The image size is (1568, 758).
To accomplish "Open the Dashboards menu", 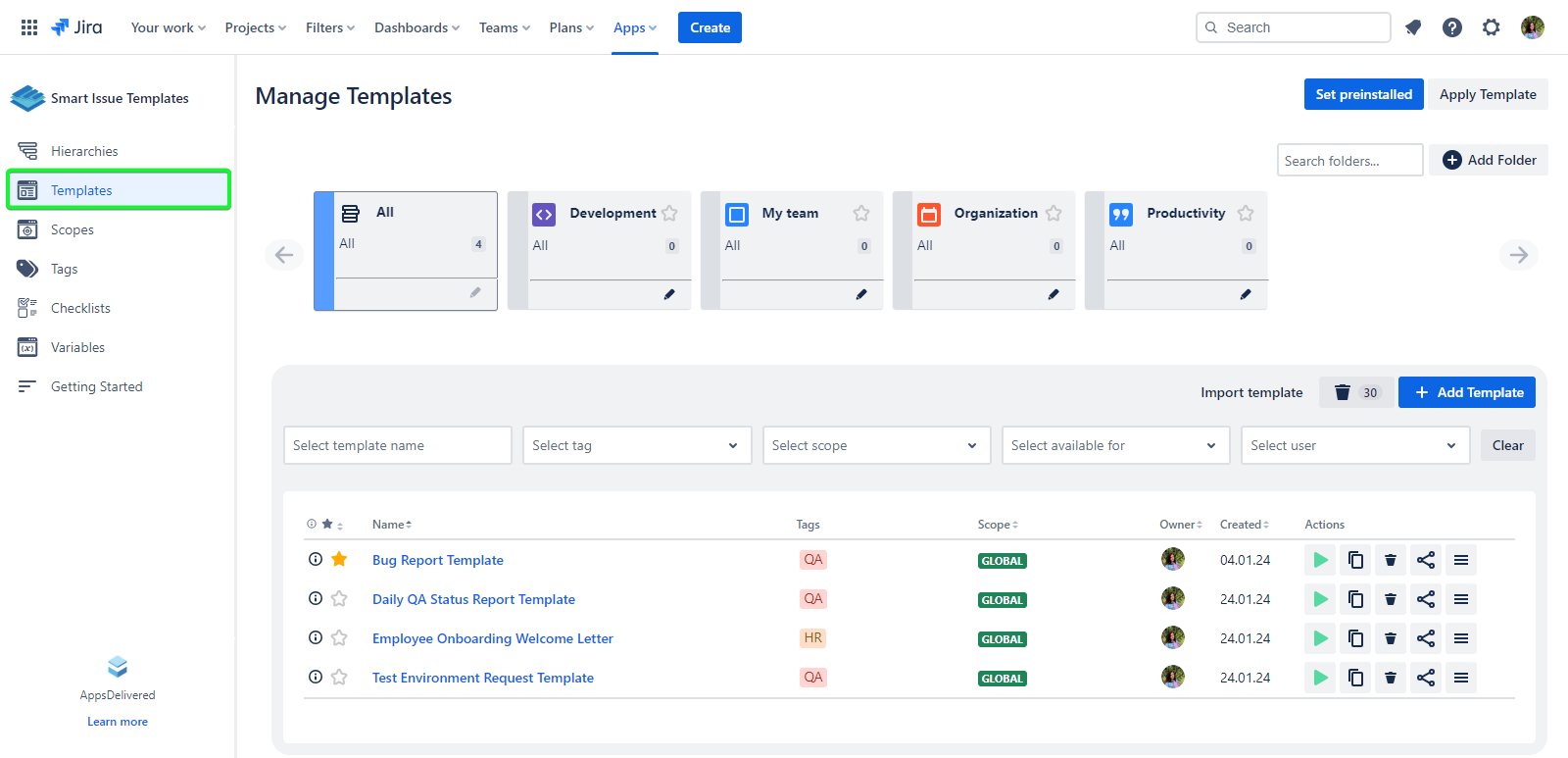I will coord(416,27).
